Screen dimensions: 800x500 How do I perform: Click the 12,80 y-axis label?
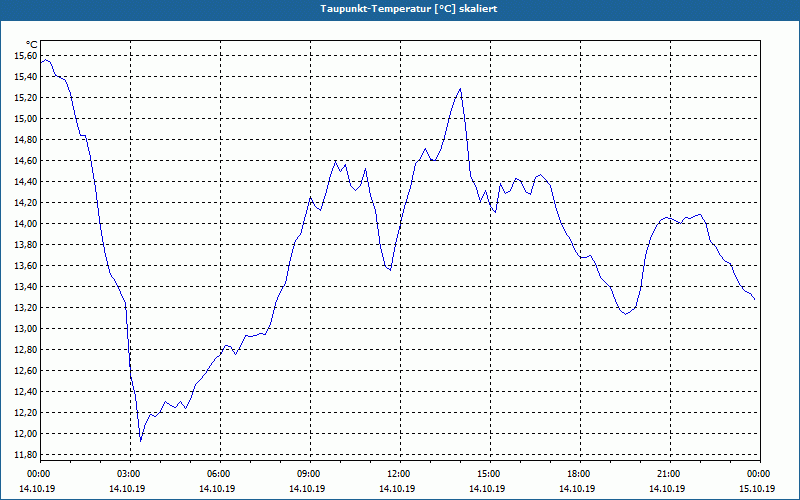(25, 349)
